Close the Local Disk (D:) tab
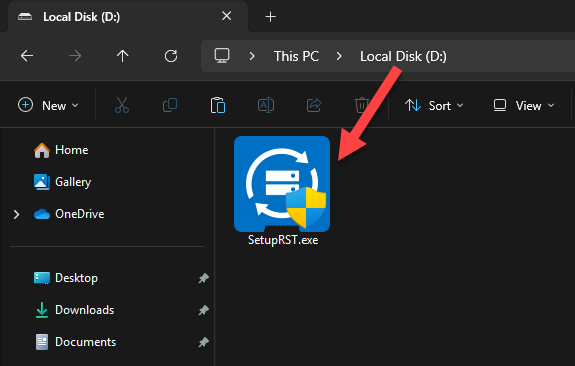 pos(227,16)
